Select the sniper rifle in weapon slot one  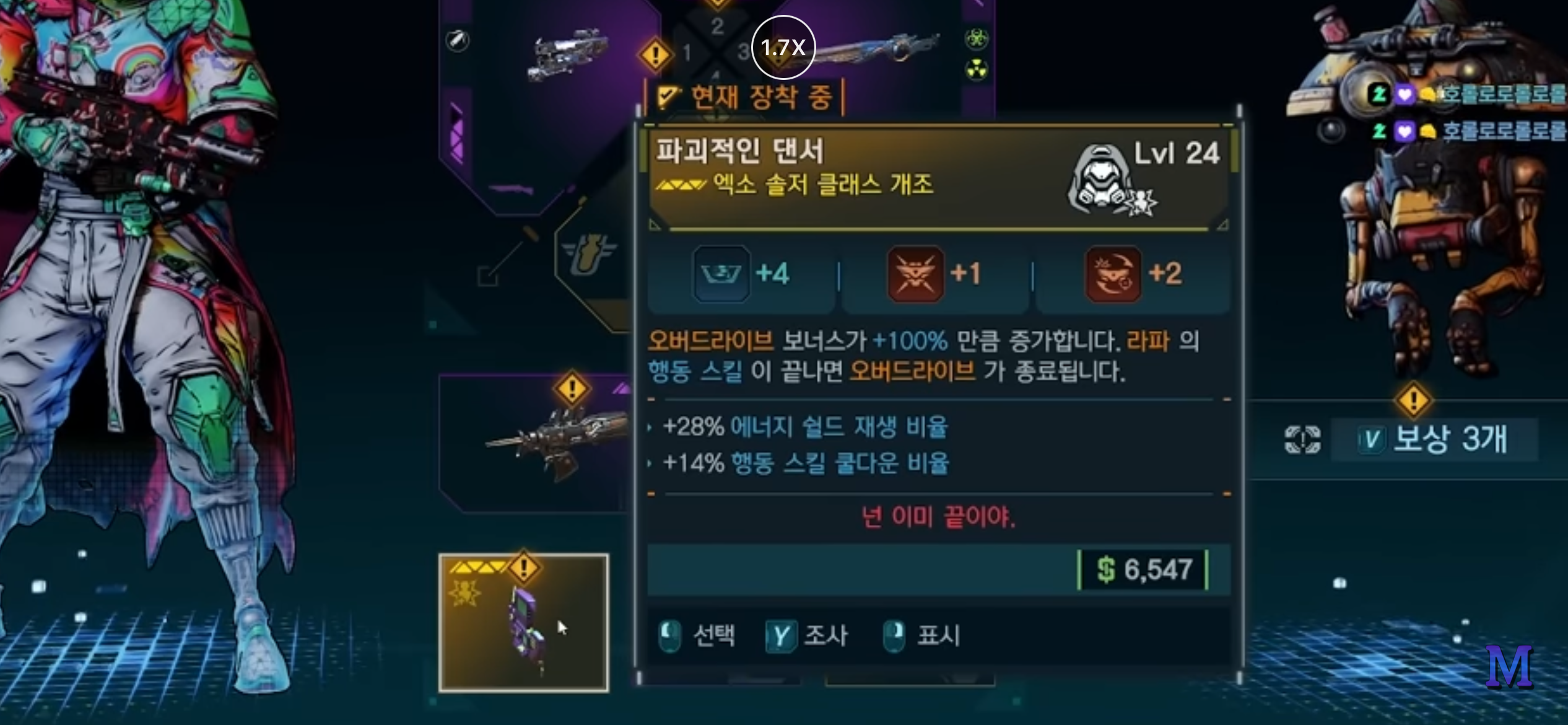(x=566, y=54)
